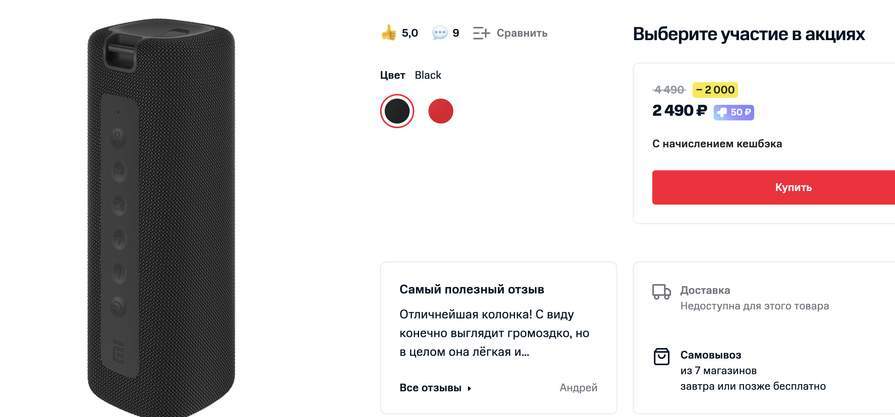Screen dimensions: 895x417
Task: Open the Самовывоз pickup option
Action: (710, 355)
